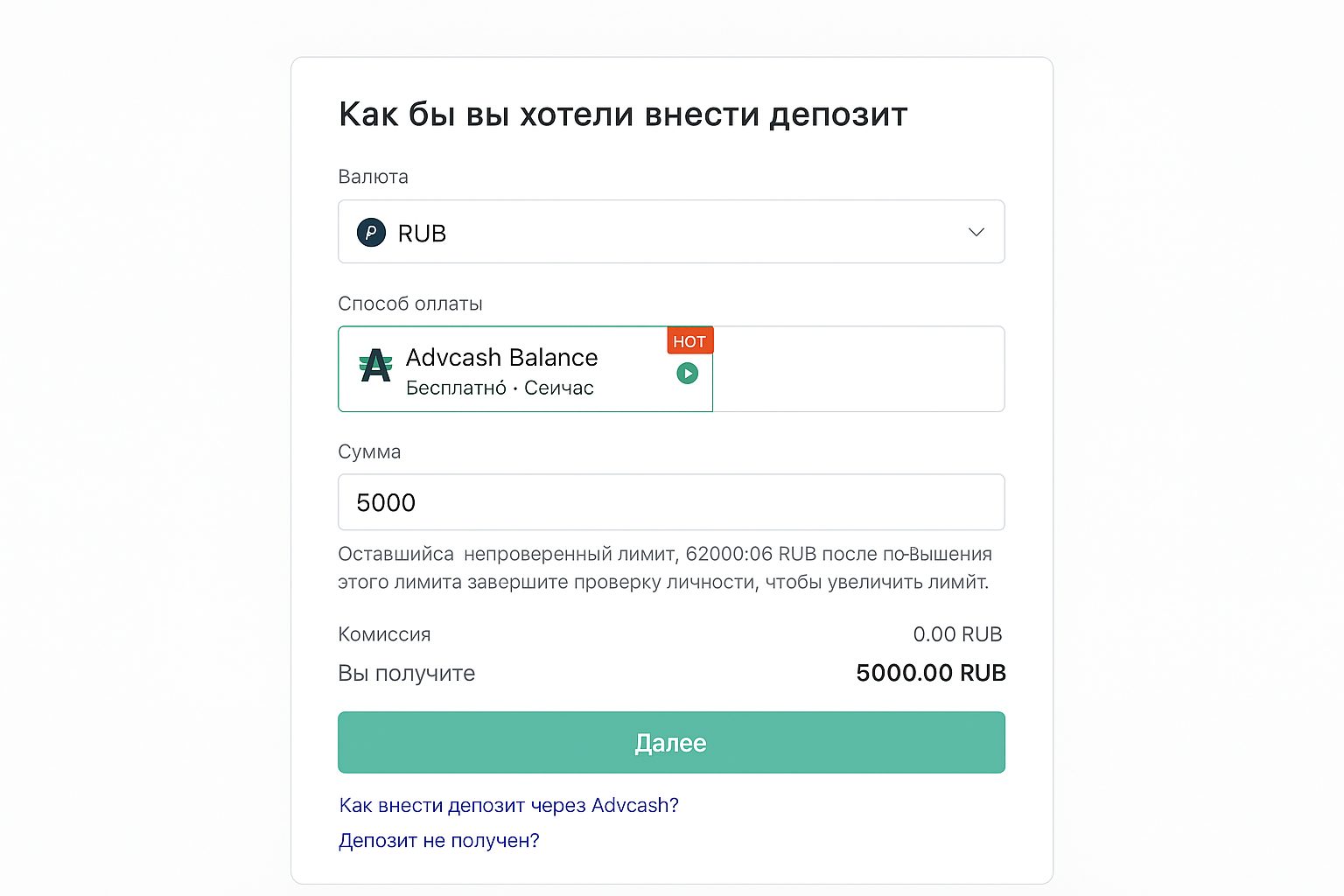Click the Advcash logo icon
This screenshot has width=1344, height=896.
376,366
